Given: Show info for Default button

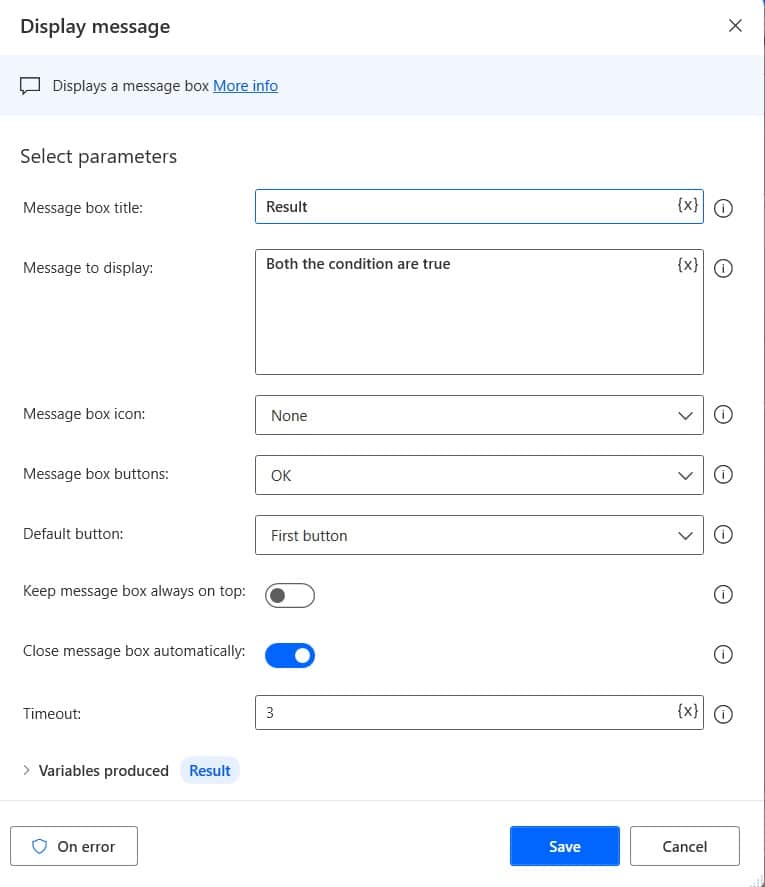Looking at the screenshot, I should pyautogui.click(x=723, y=535).
